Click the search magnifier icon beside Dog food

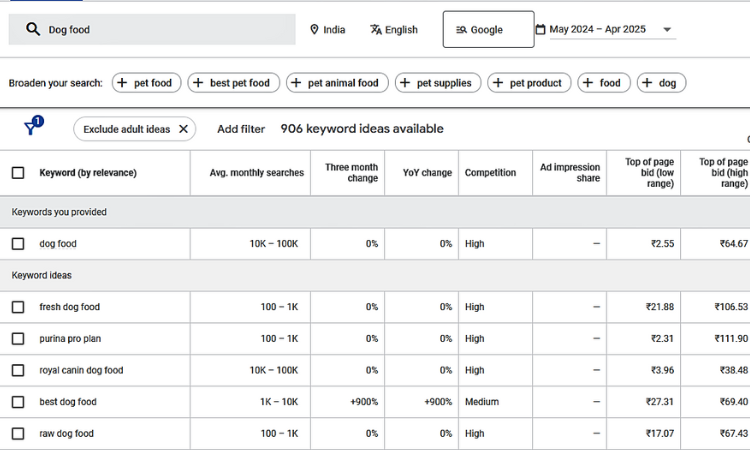[x=33, y=29]
